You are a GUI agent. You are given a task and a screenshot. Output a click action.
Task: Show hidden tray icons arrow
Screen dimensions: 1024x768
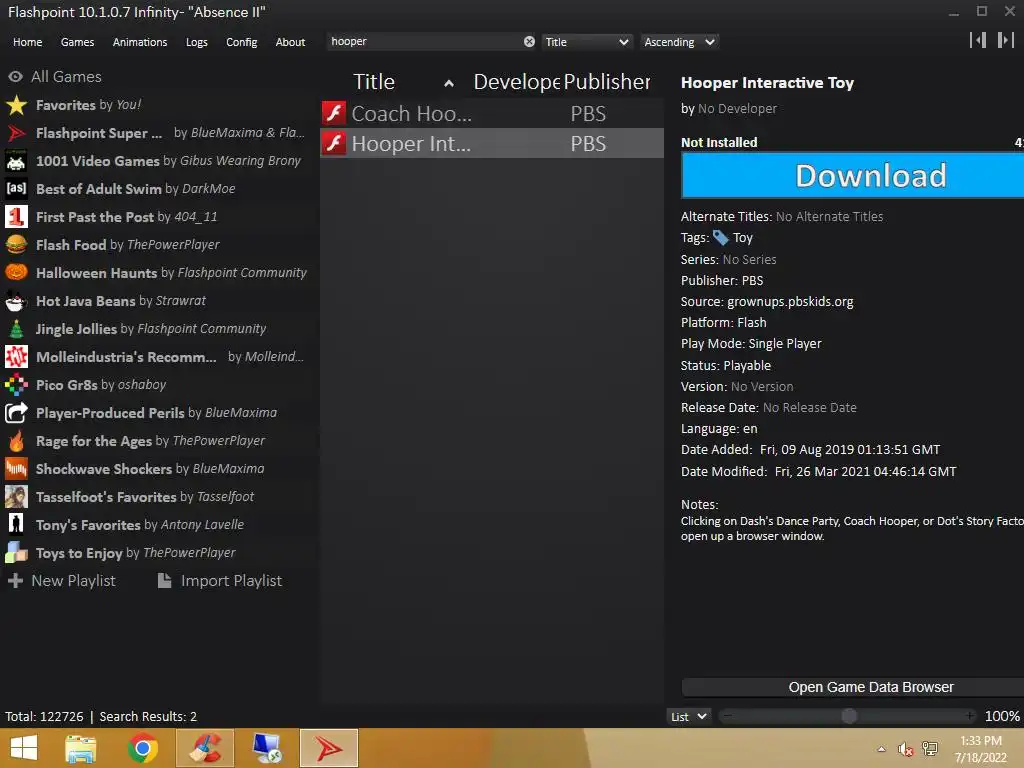pyautogui.click(x=881, y=749)
